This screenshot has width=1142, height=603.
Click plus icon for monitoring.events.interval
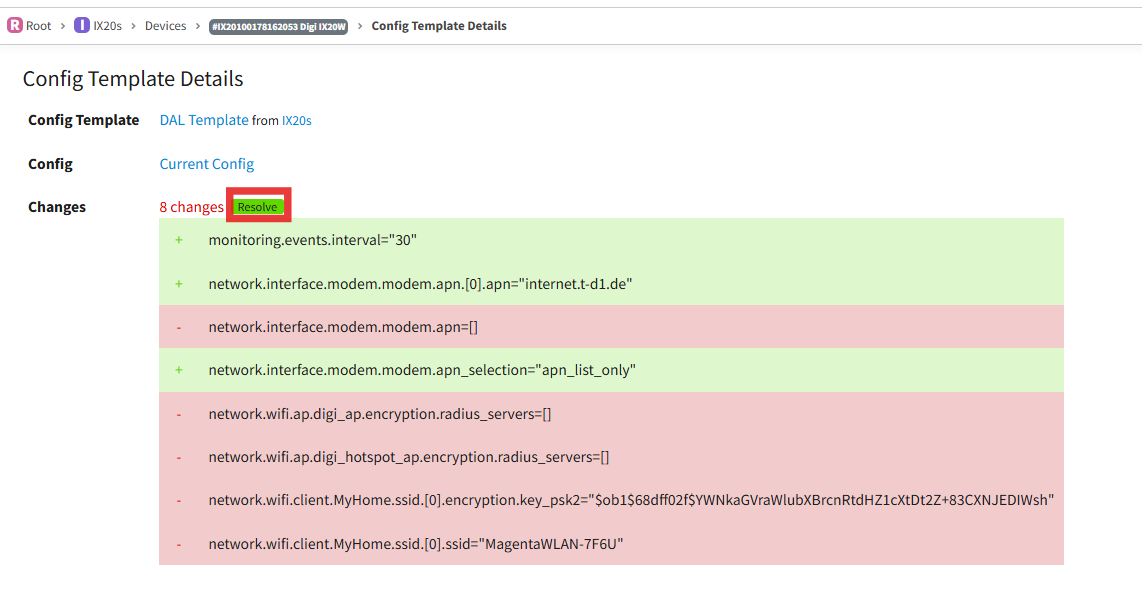(178, 240)
